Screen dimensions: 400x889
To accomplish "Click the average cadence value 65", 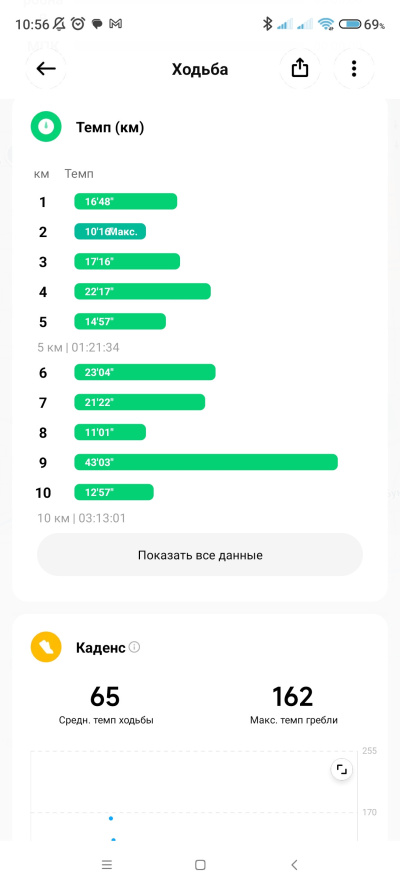I will 105,697.
